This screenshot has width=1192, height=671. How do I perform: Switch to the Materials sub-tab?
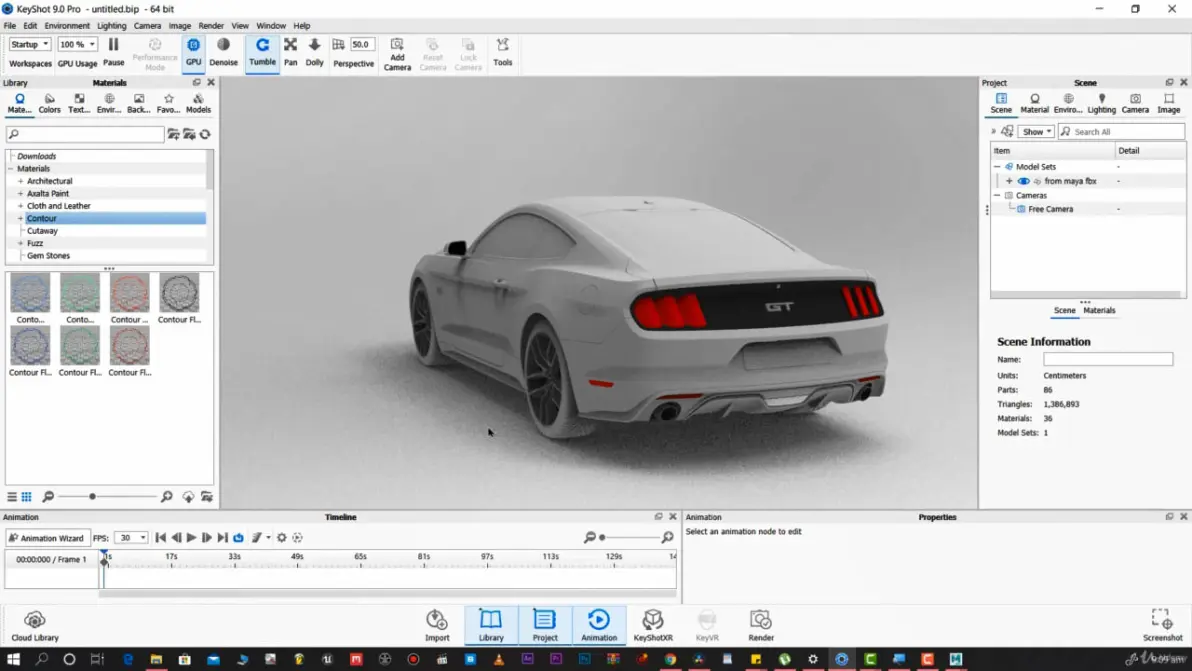1098,310
